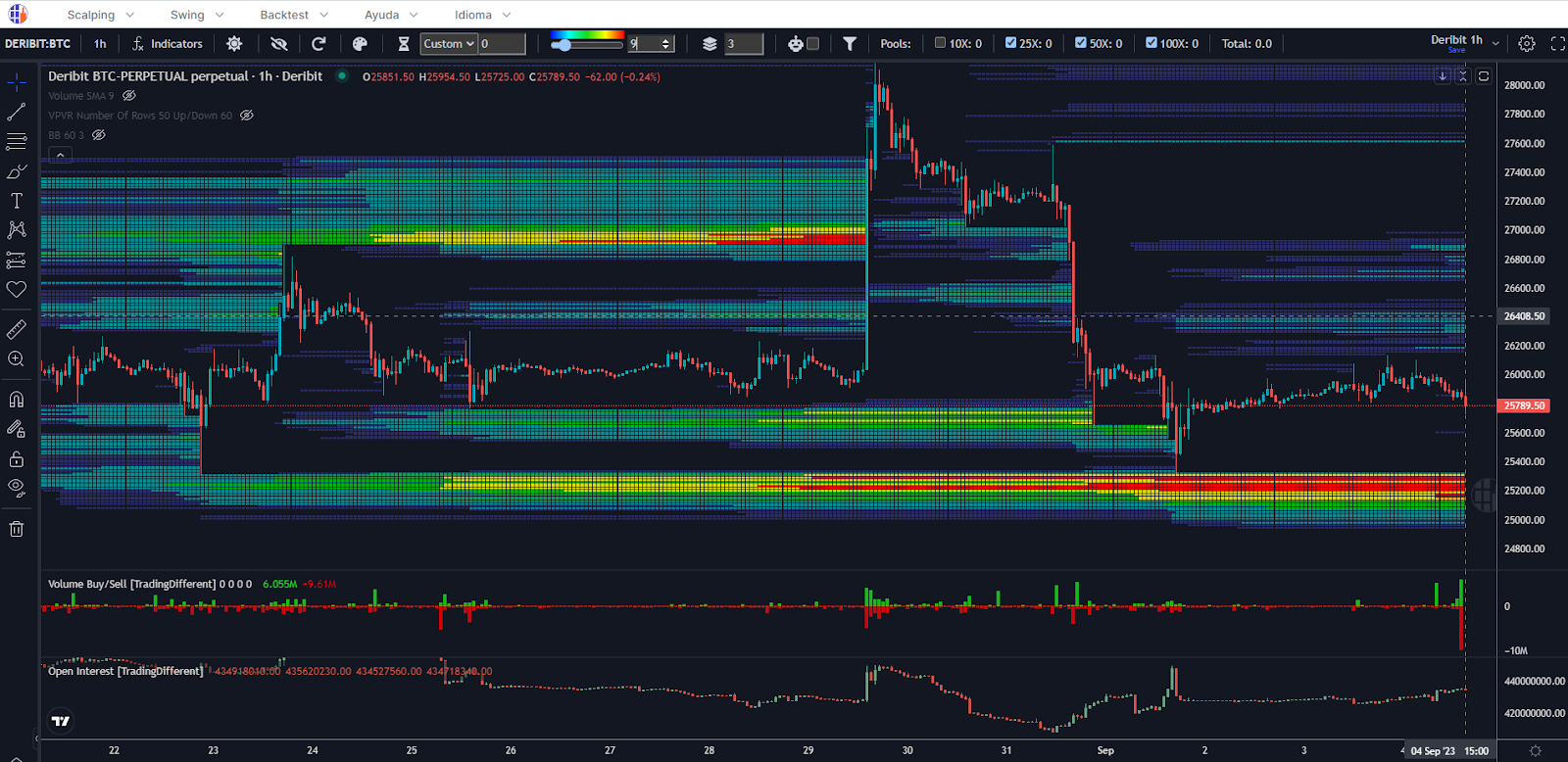Open heatmap settings with sun-gear icon
This screenshot has height=762, width=1568.
point(234,44)
